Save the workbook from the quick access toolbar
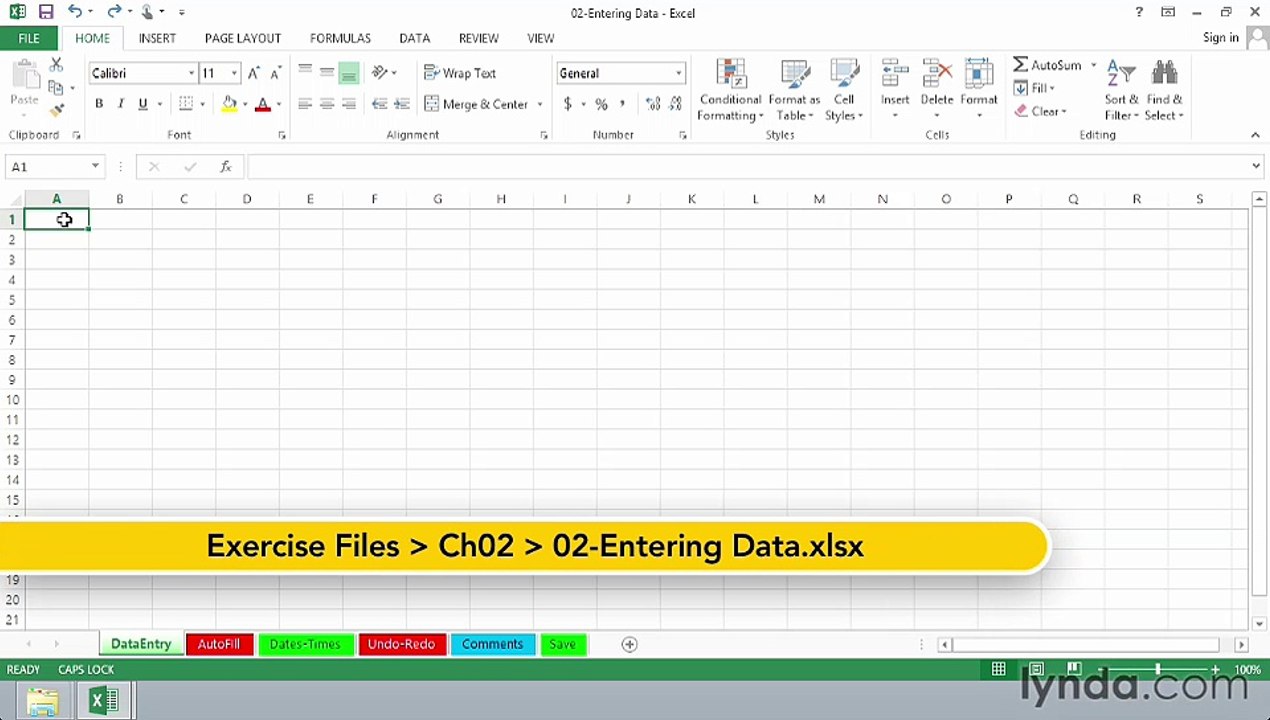 (x=46, y=12)
